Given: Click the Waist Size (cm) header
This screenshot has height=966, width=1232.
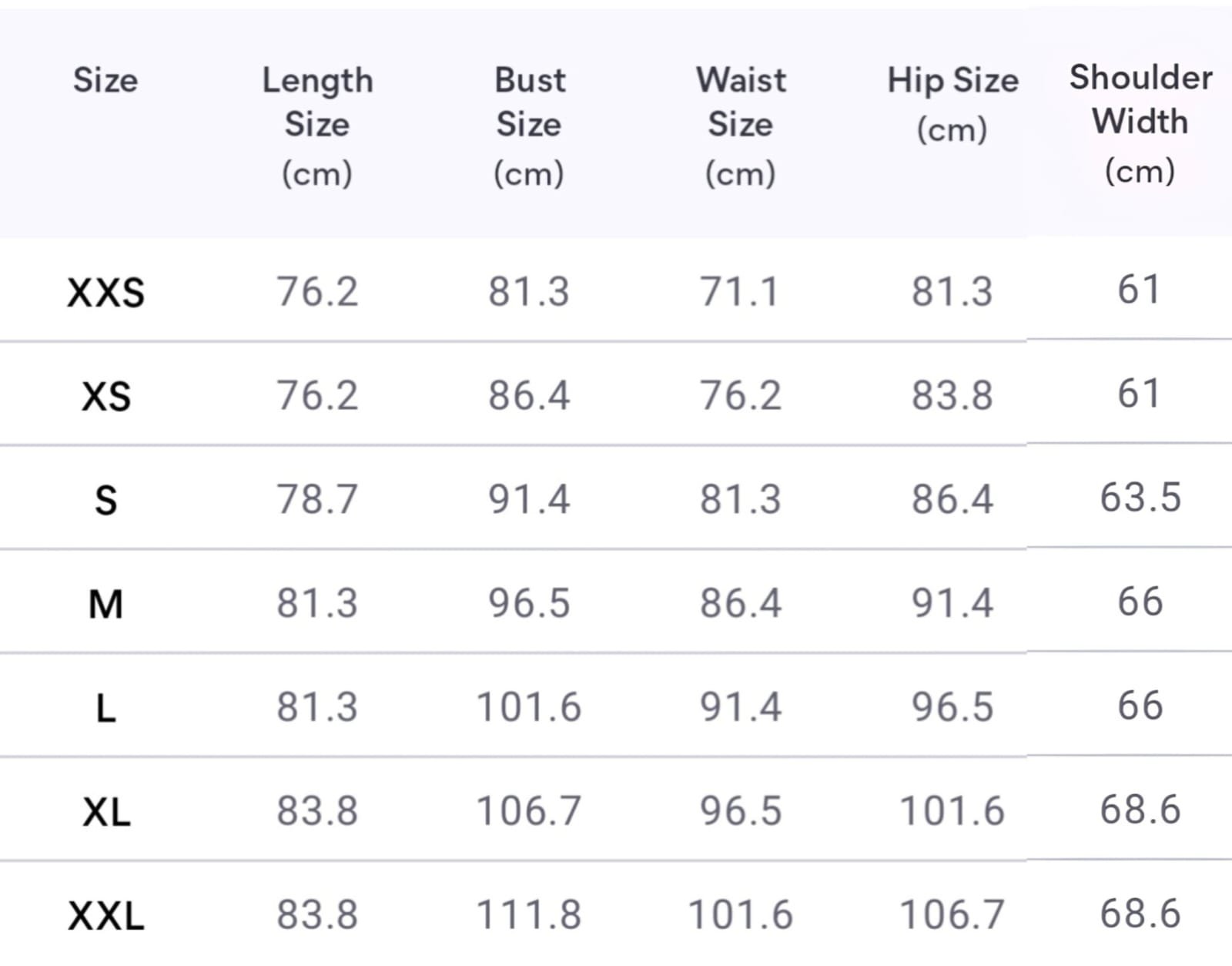Looking at the screenshot, I should point(741,125).
